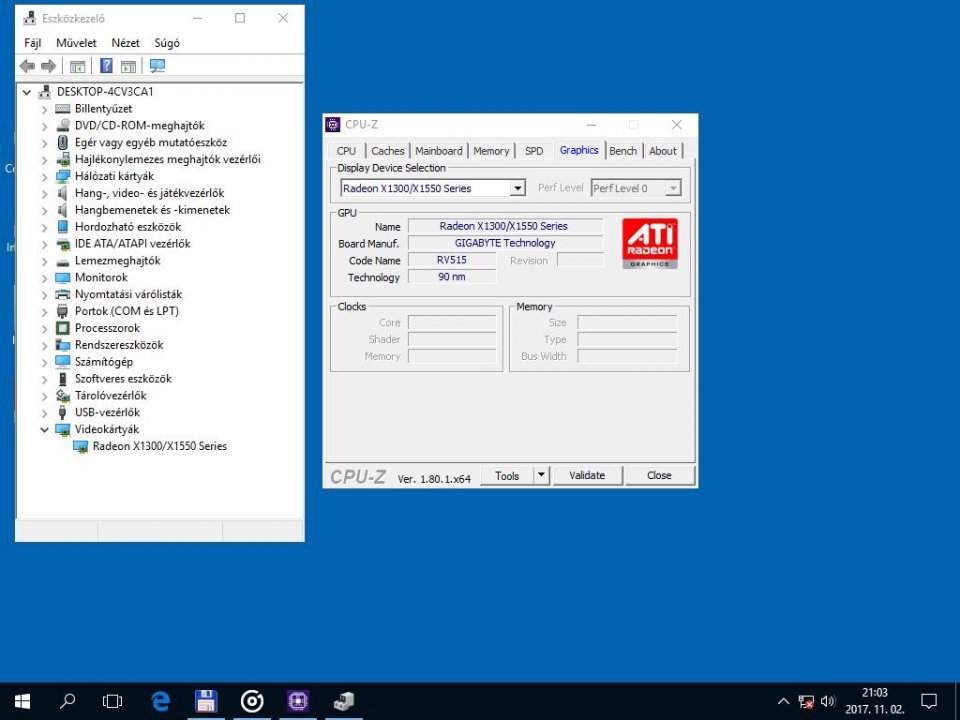This screenshot has height=720, width=960.
Task: Switch to the Bench tab
Action: (623, 151)
